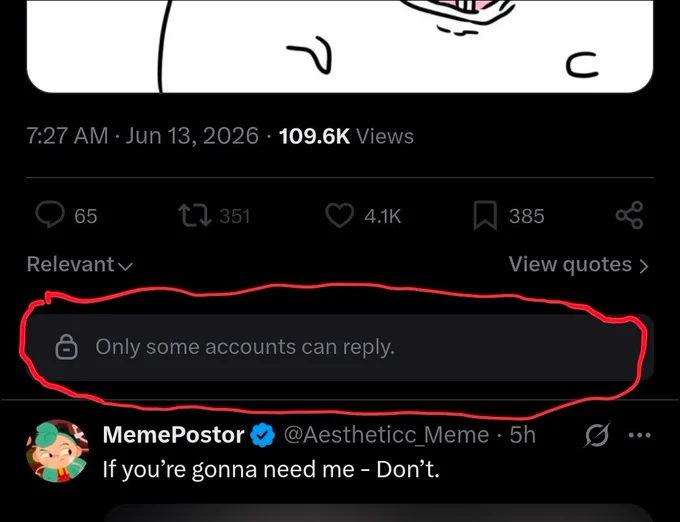This screenshot has height=522, width=680.
Task: Tap the View quotes arrow chevron
Action: pyautogui.click(x=644, y=266)
